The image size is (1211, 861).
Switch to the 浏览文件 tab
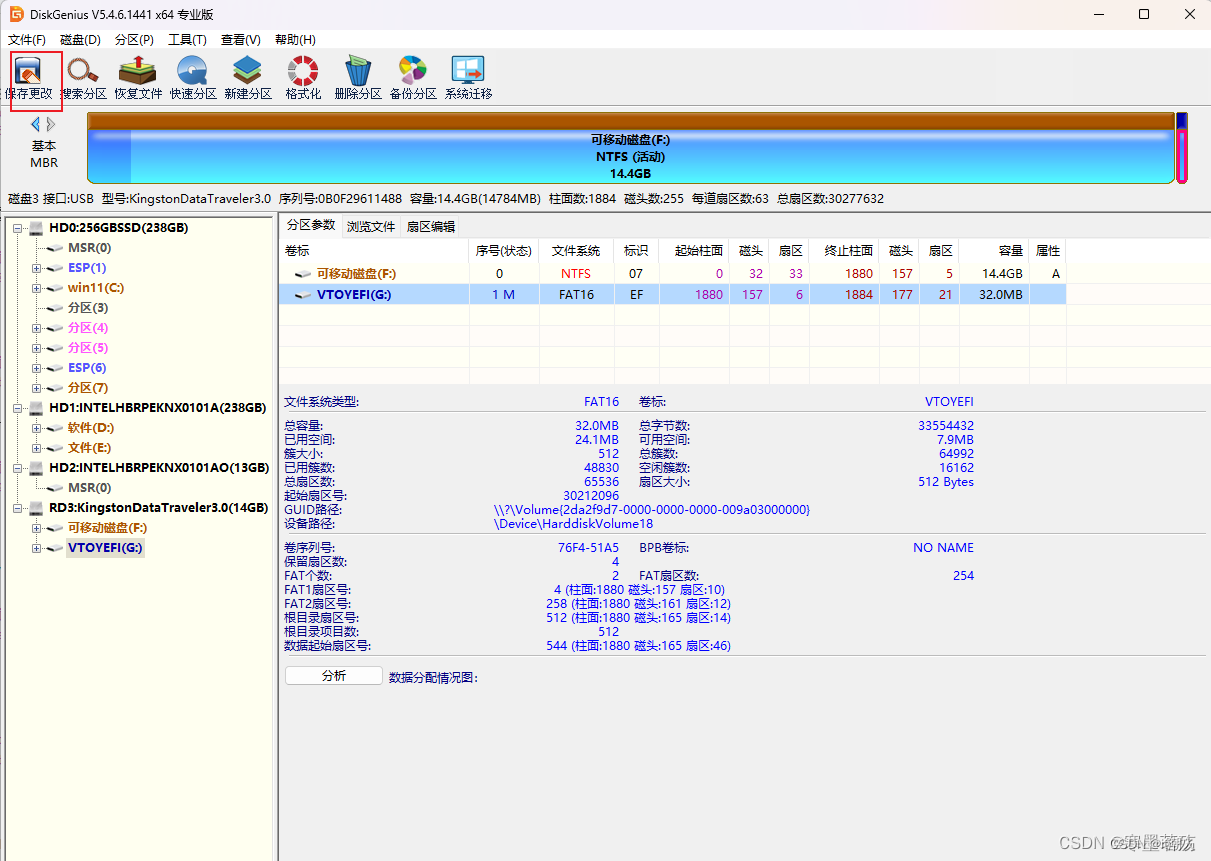371,226
